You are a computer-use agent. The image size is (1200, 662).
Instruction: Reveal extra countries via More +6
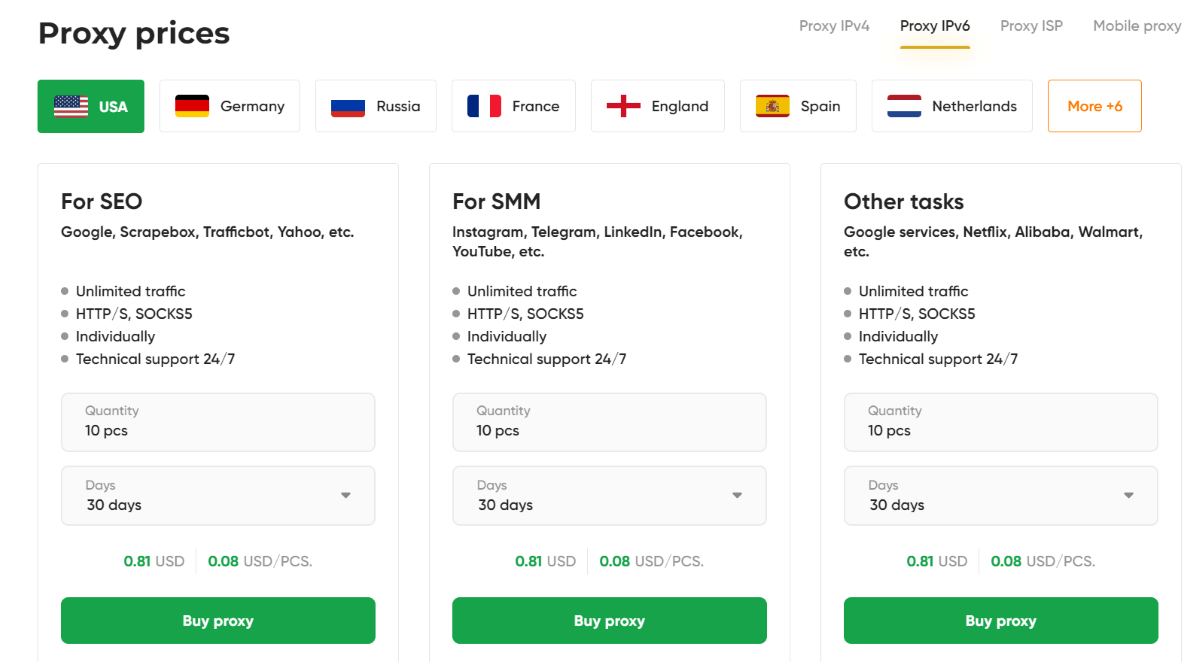[1094, 104]
